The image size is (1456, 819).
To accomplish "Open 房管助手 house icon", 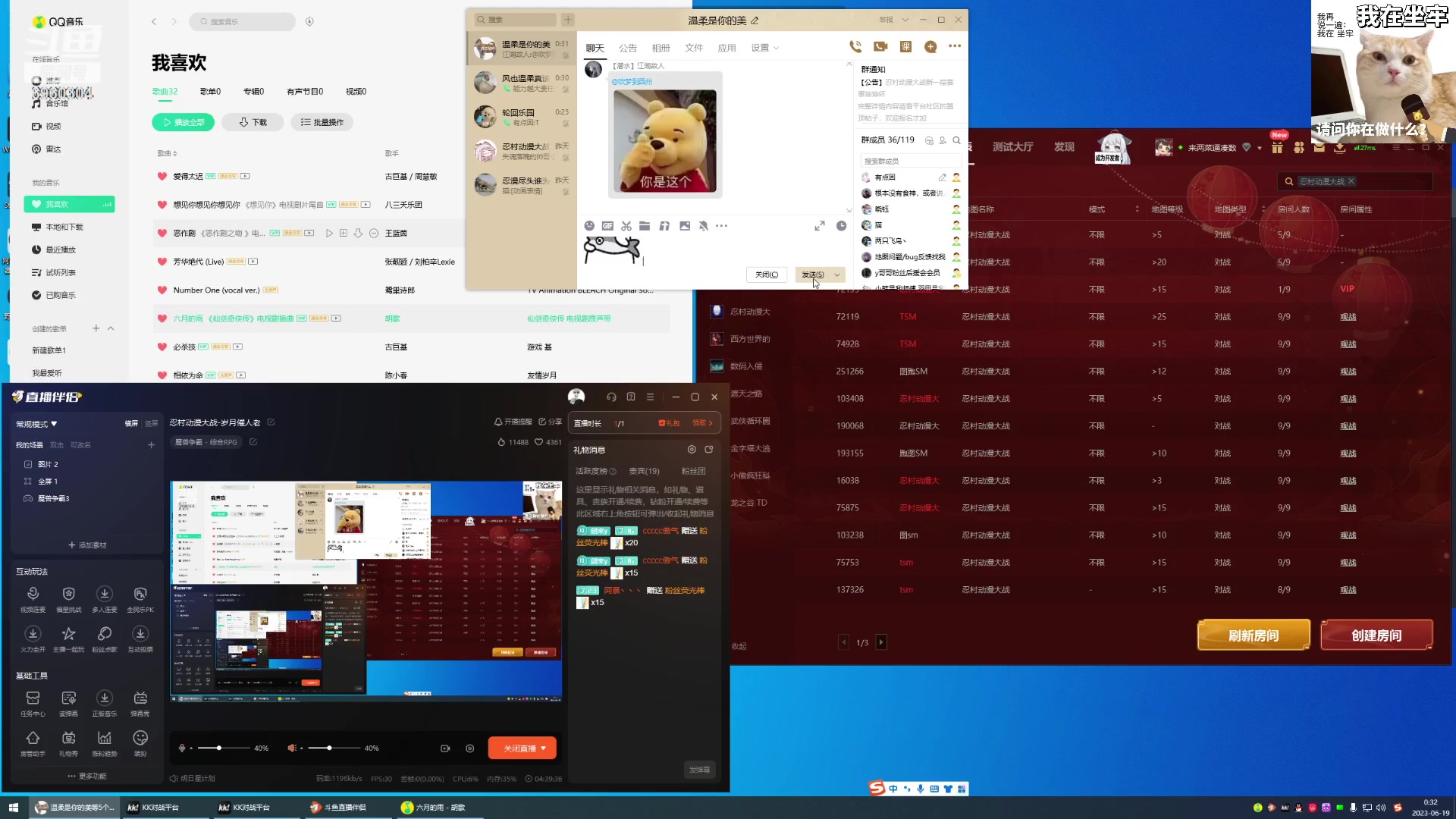I will [x=33, y=743].
